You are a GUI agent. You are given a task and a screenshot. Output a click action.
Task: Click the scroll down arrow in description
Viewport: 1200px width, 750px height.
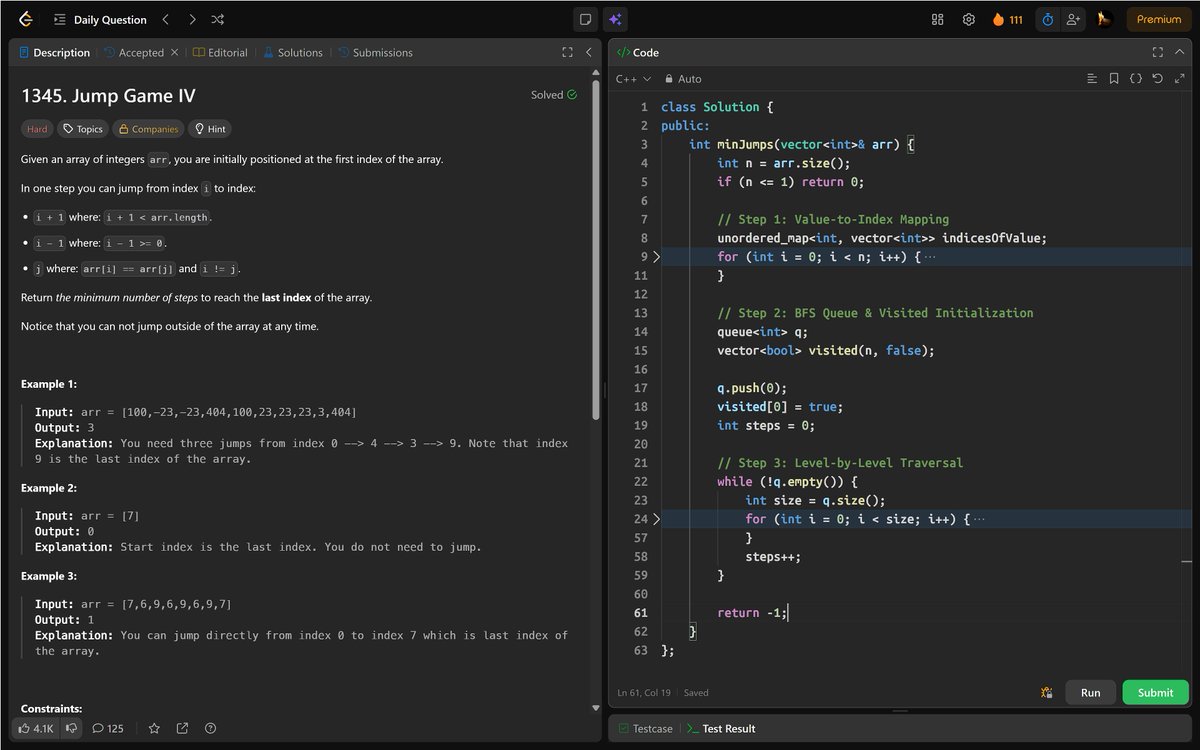point(596,708)
